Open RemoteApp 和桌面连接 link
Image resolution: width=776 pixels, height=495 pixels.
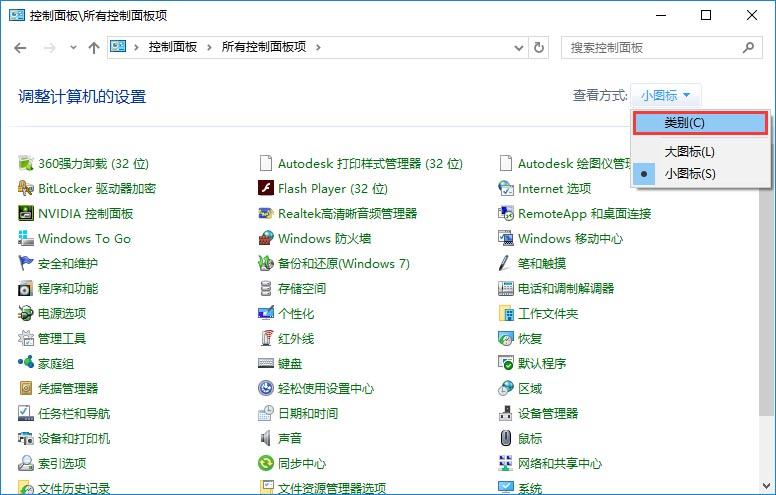point(584,213)
